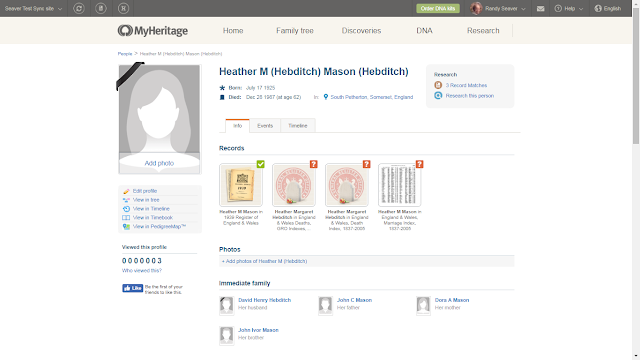Click the View in Timeline clock icon
Image resolution: width=640 pixels, height=360 pixels.
pos(126,209)
